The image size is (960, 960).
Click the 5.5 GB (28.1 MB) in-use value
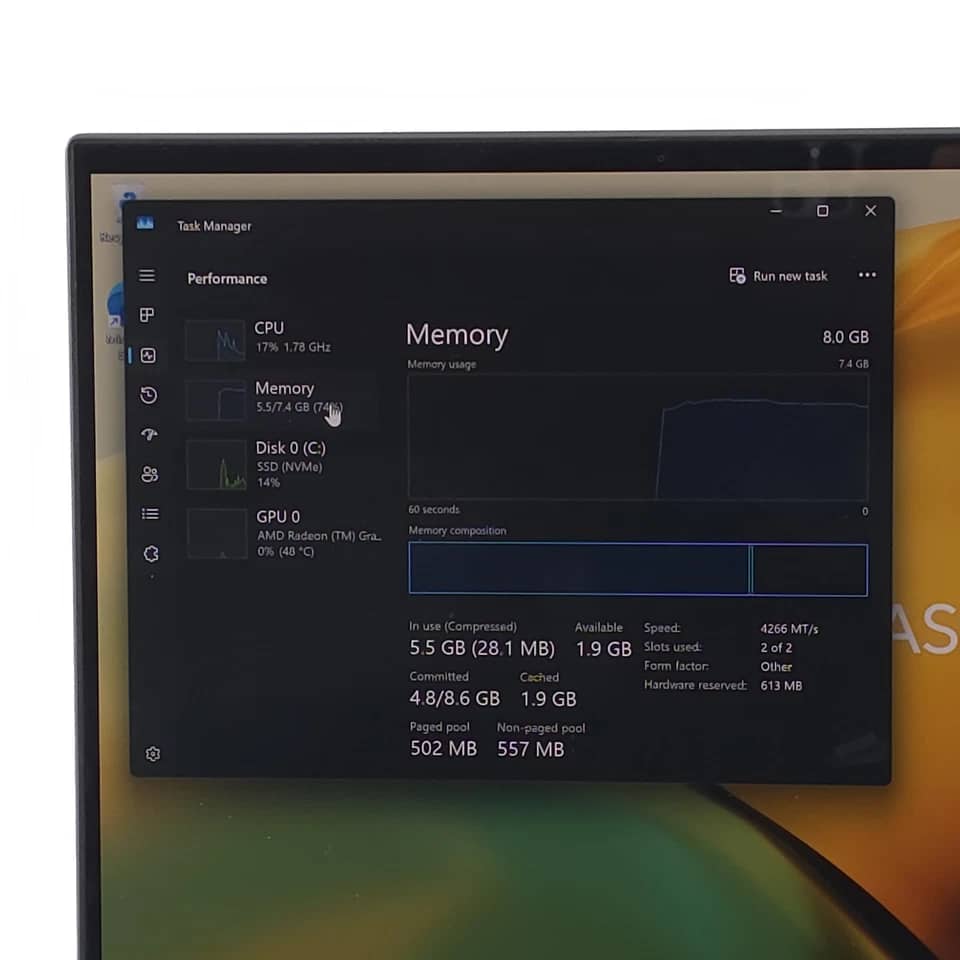(x=482, y=648)
